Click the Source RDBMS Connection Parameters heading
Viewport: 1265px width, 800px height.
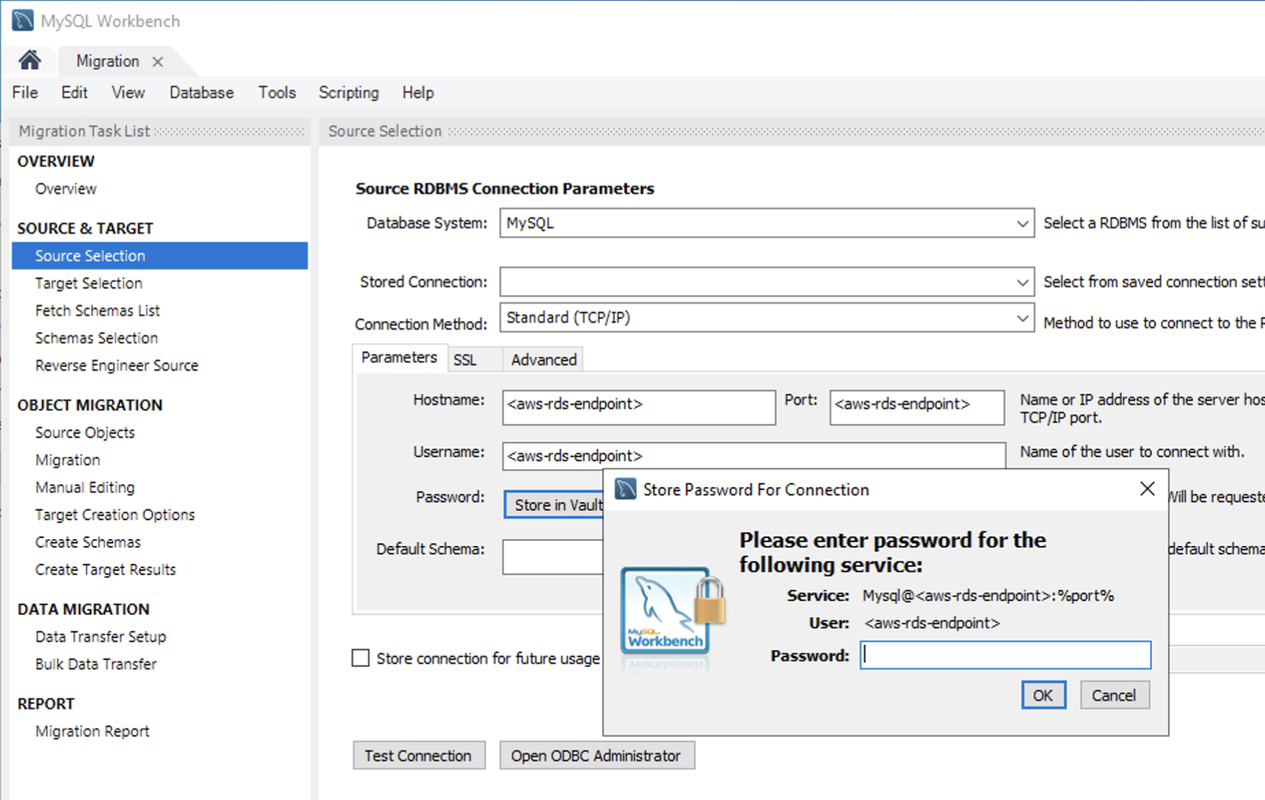point(505,188)
